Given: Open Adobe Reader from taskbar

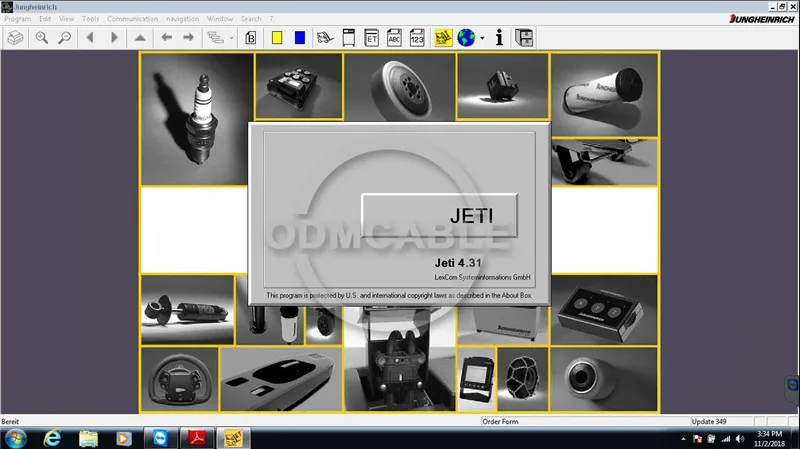Looking at the screenshot, I should (197, 438).
